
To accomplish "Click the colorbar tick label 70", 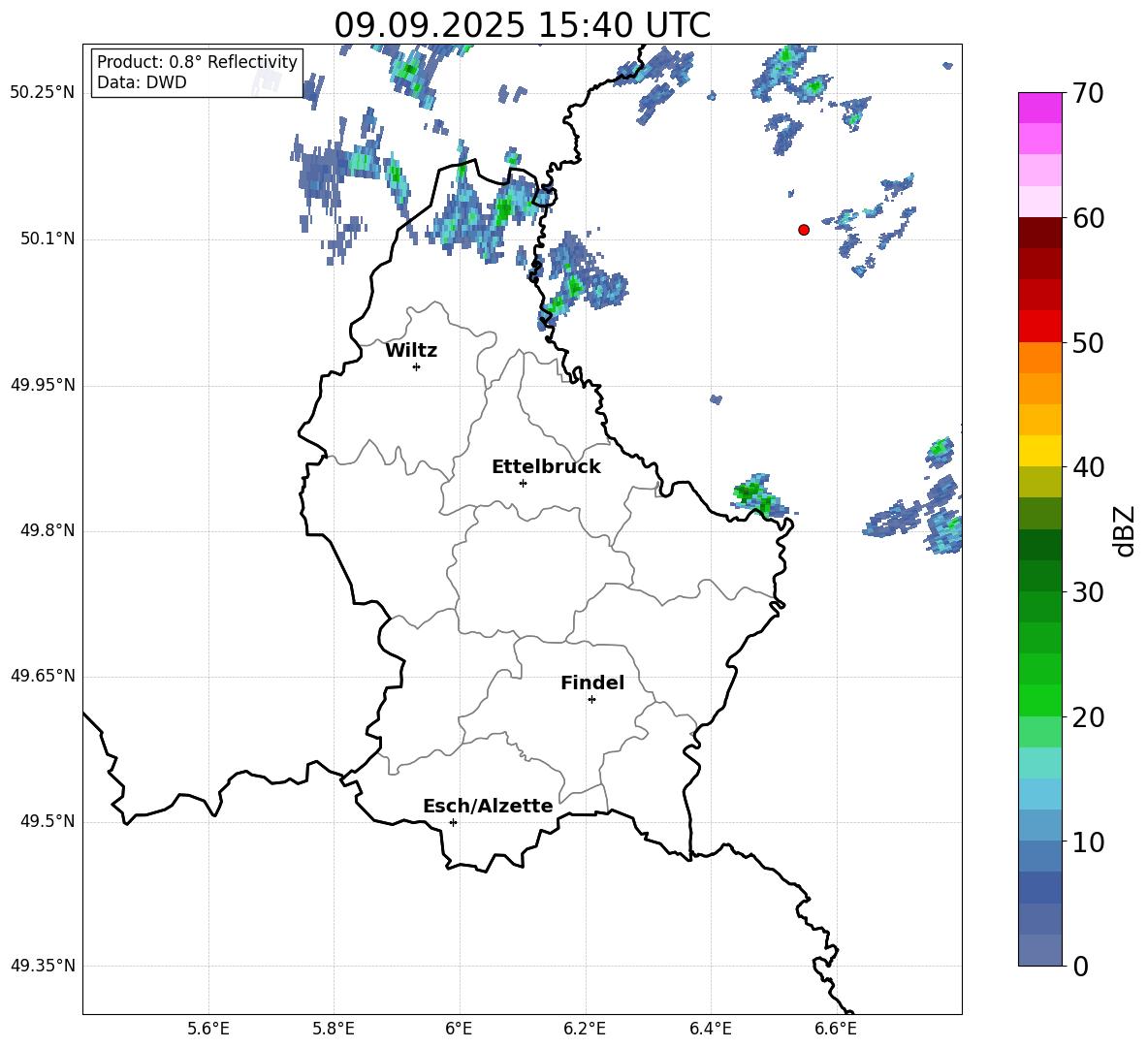I will [x=1088, y=93].
